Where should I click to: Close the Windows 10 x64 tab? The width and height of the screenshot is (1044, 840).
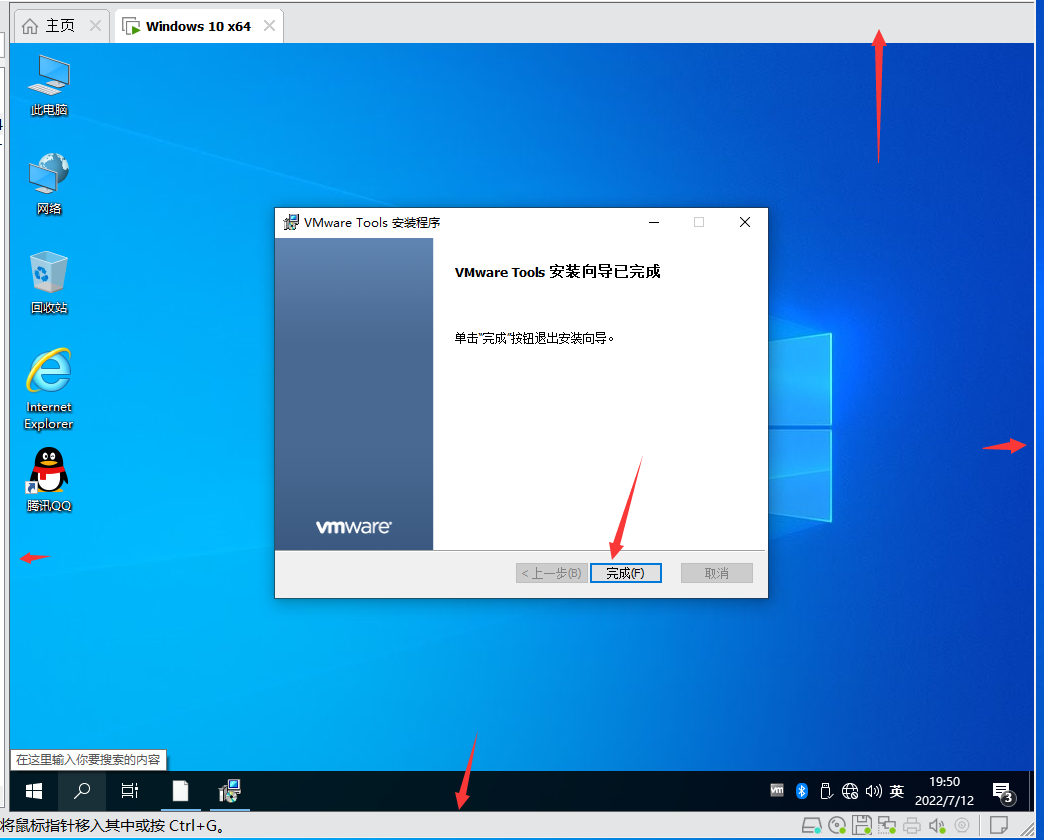tap(269, 26)
